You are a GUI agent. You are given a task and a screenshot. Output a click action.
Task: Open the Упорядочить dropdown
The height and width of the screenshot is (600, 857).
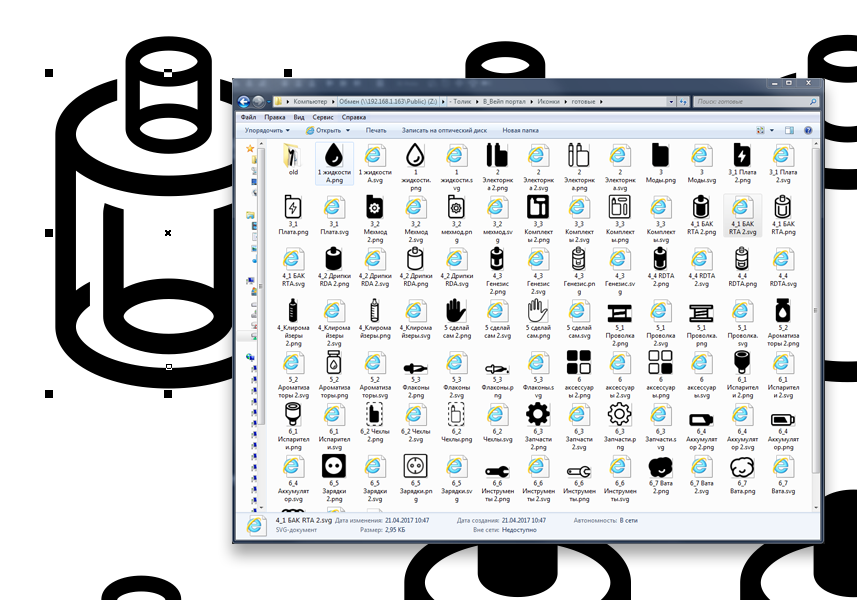pyautogui.click(x=267, y=130)
